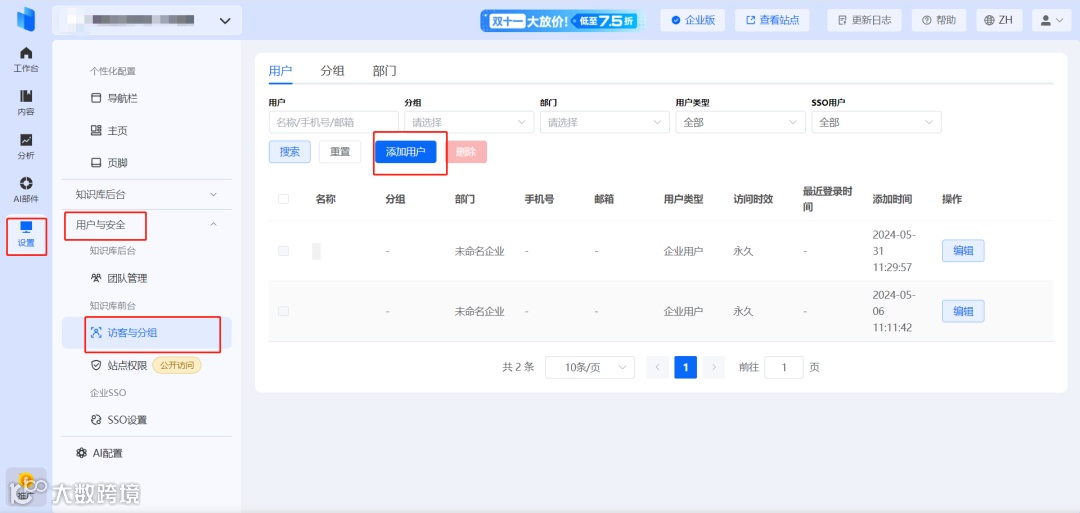Viewport: 1080px width, 513px height.
Task: Click the 添加时间 column header
Action: point(892,199)
